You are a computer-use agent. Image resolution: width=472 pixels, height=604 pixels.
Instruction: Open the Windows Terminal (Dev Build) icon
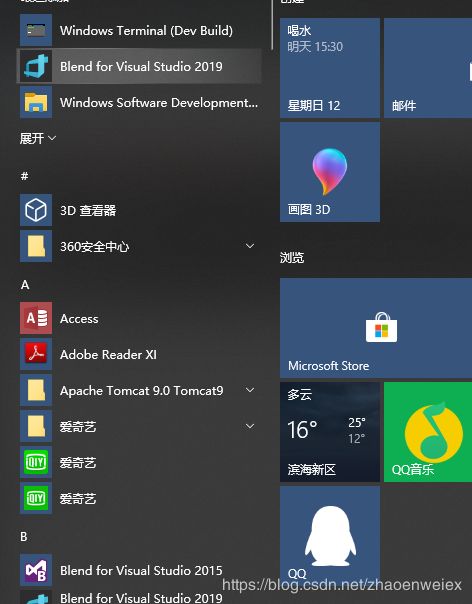click(36, 30)
